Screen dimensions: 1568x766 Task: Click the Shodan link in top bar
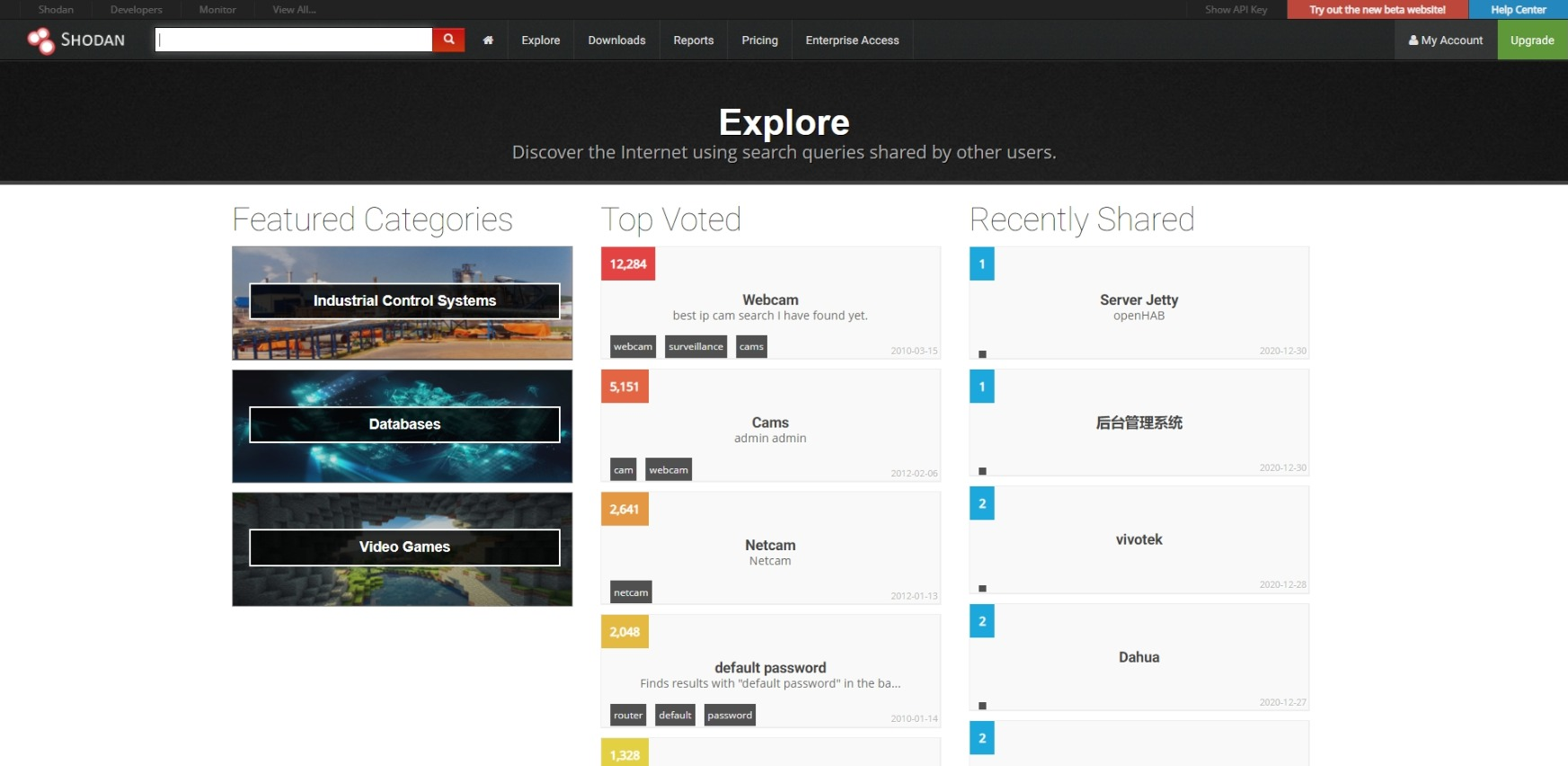coord(56,10)
